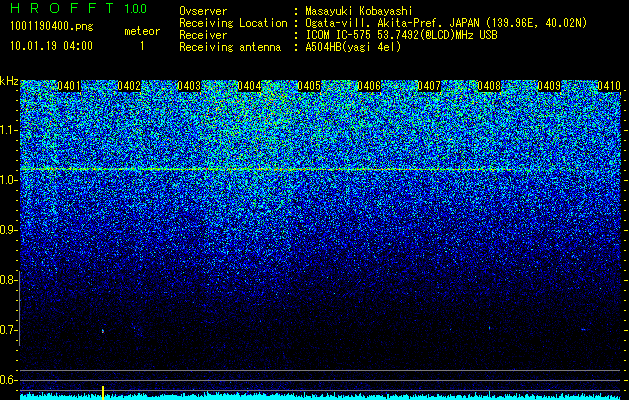This screenshot has height=400, width=629.
Task: Click the 0410 time marker
Action: [609, 86]
